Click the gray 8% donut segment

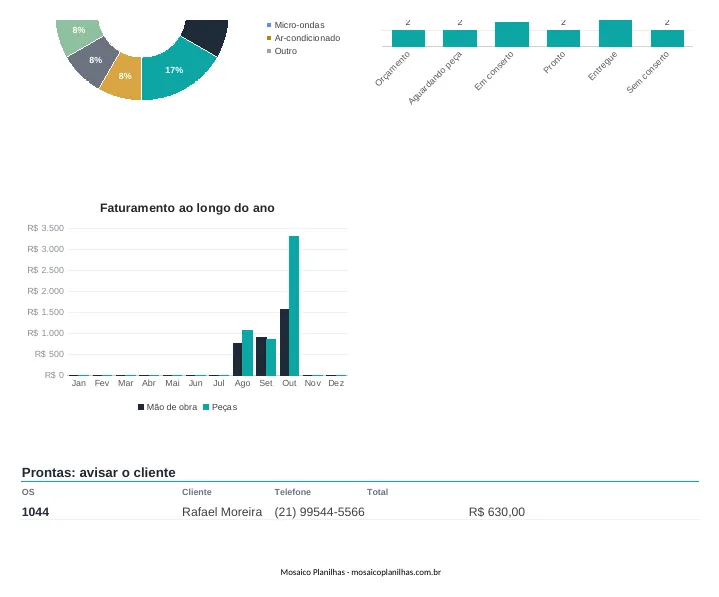pos(93,62)
